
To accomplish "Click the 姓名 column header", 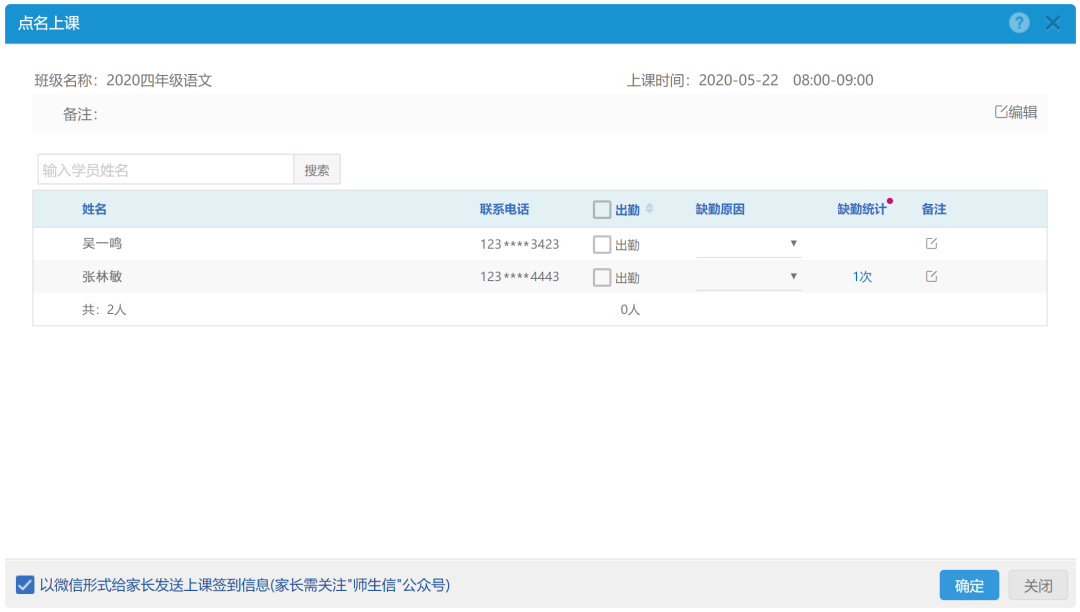I will tap(94, 210).
